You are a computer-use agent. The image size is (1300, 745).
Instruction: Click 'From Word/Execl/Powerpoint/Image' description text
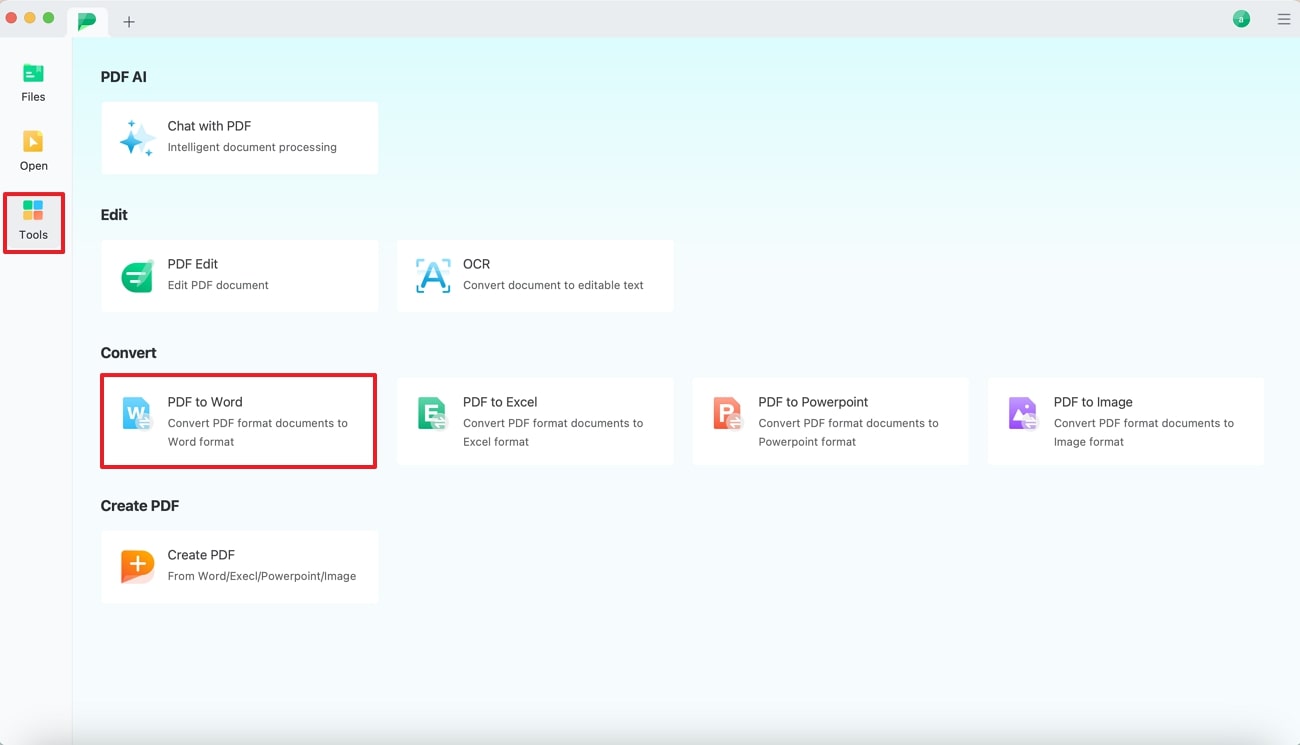(262, 576)
